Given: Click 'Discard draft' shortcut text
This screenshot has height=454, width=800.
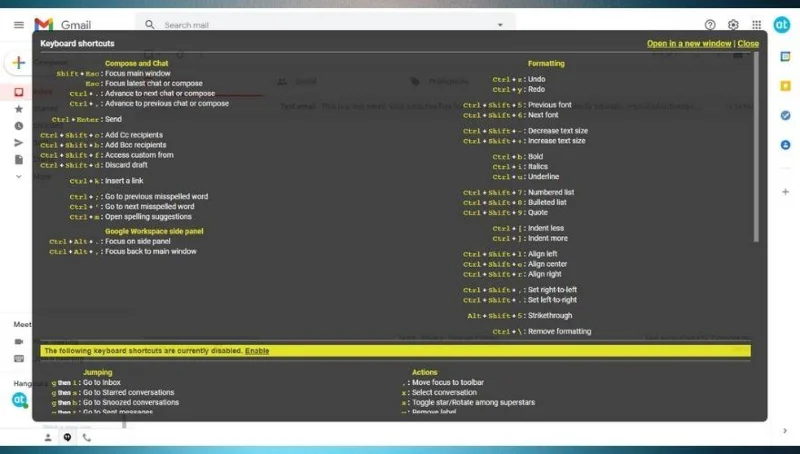Looking at the screenshot, I should click(x=126, y=165).
